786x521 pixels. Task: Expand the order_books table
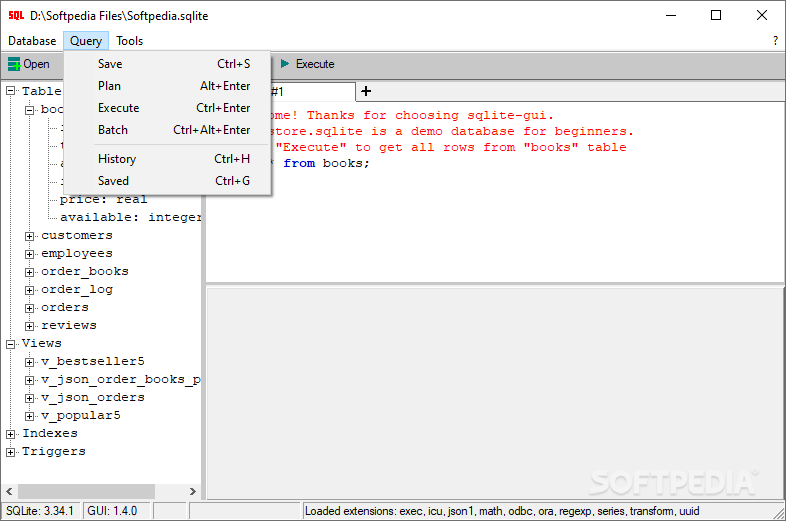coord(30,272)
